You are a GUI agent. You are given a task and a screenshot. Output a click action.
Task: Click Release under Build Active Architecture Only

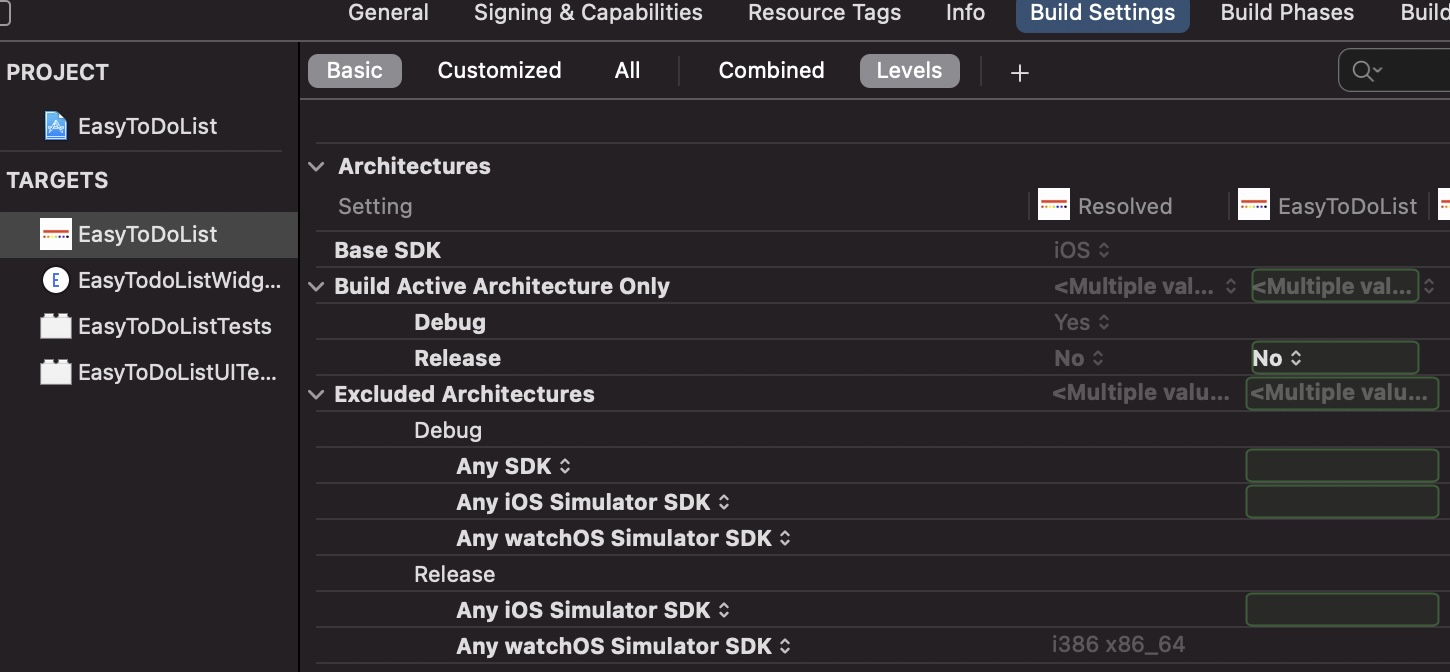pyautogui.click(x=457, y=358)
